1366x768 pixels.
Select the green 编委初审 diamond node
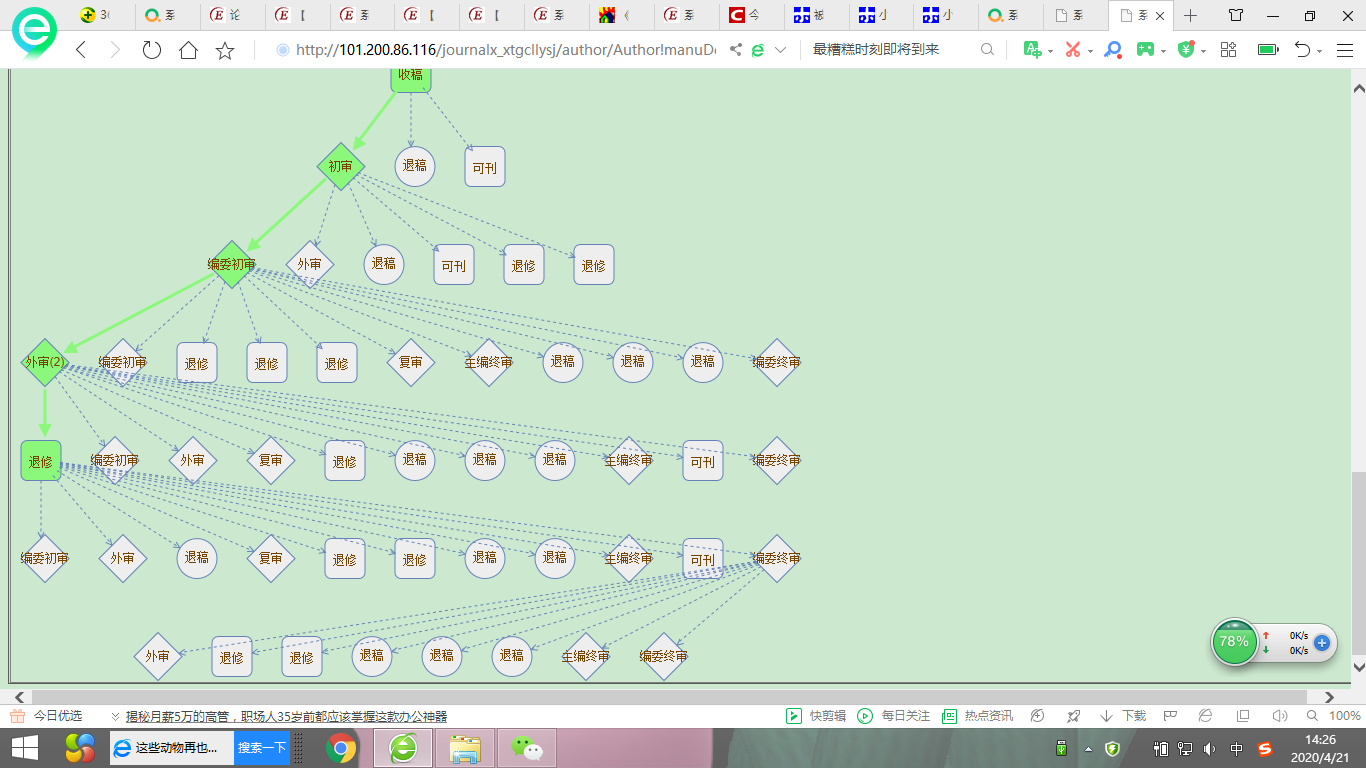click(232, 264)
